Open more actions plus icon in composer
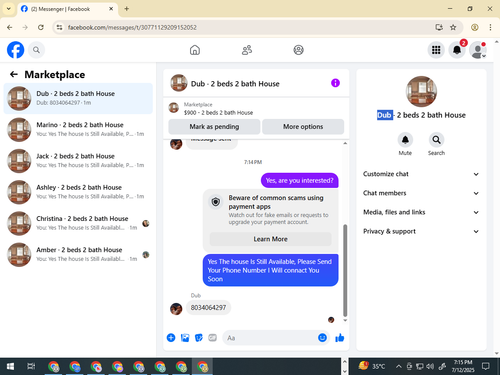The image size is (500, 375). [171, 338]
